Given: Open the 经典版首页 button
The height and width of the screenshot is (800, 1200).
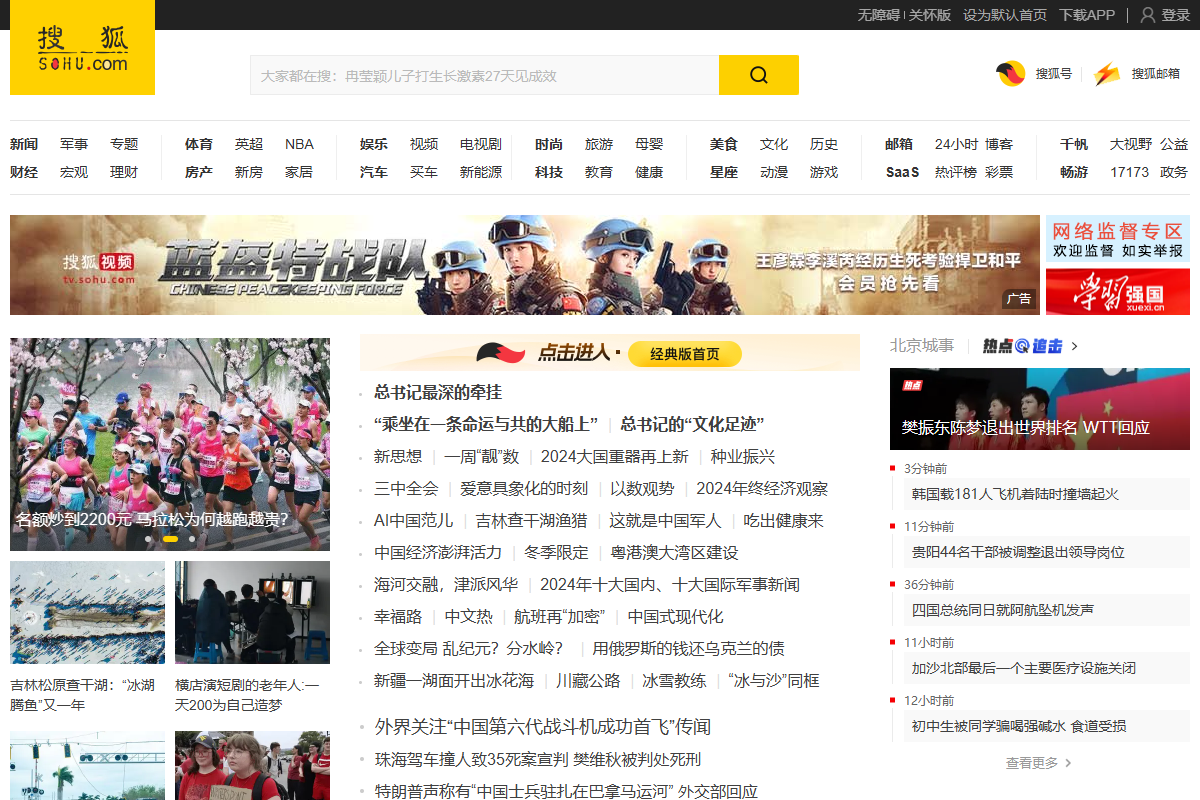Looking at the screenshot, I should pos(683,353).
